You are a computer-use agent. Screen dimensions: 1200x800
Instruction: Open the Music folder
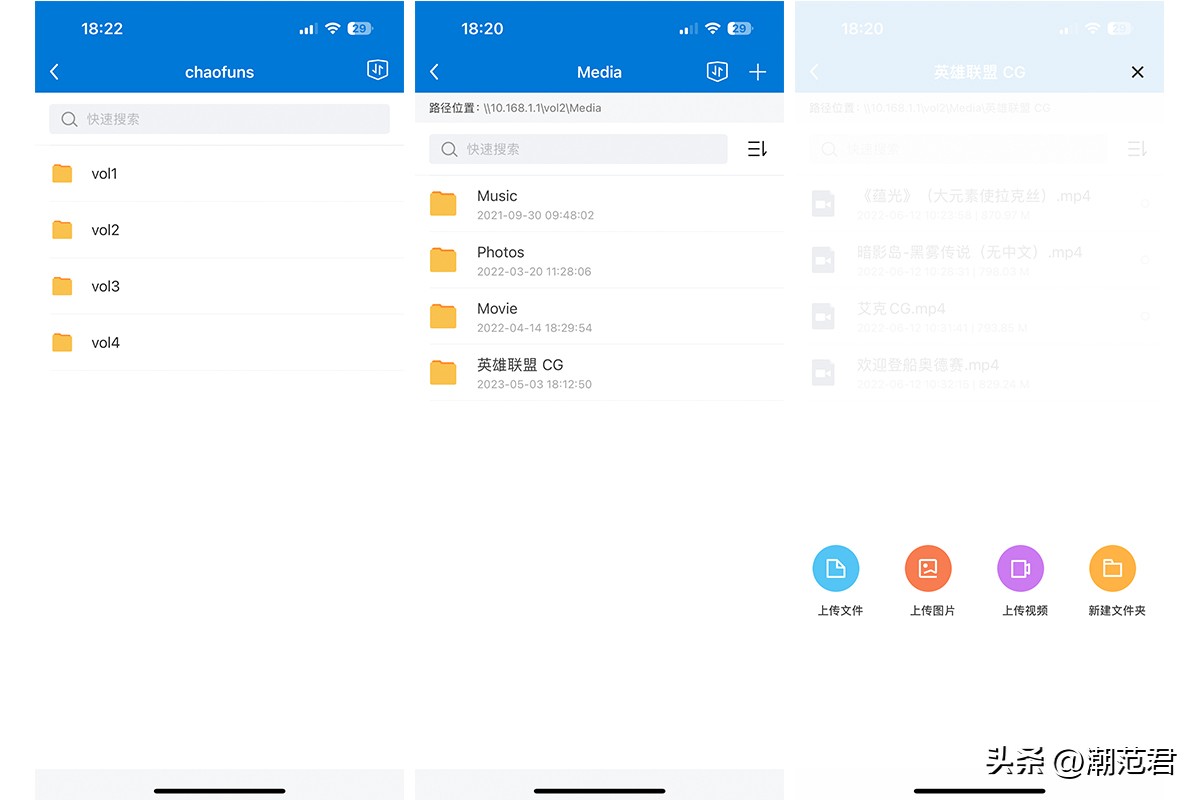(x=497, y=204)
